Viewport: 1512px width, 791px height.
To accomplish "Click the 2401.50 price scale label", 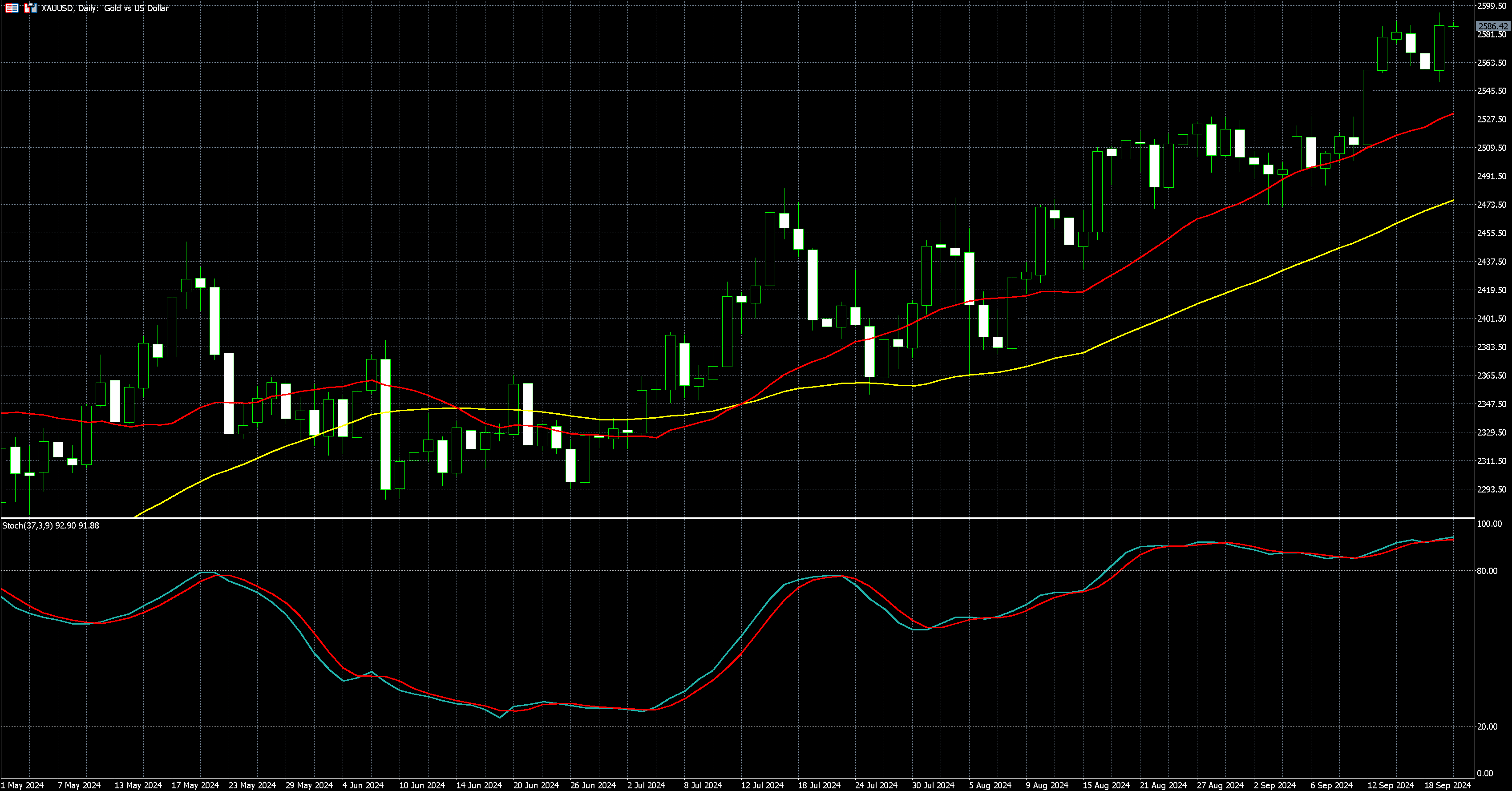I will coord(1492,319).
